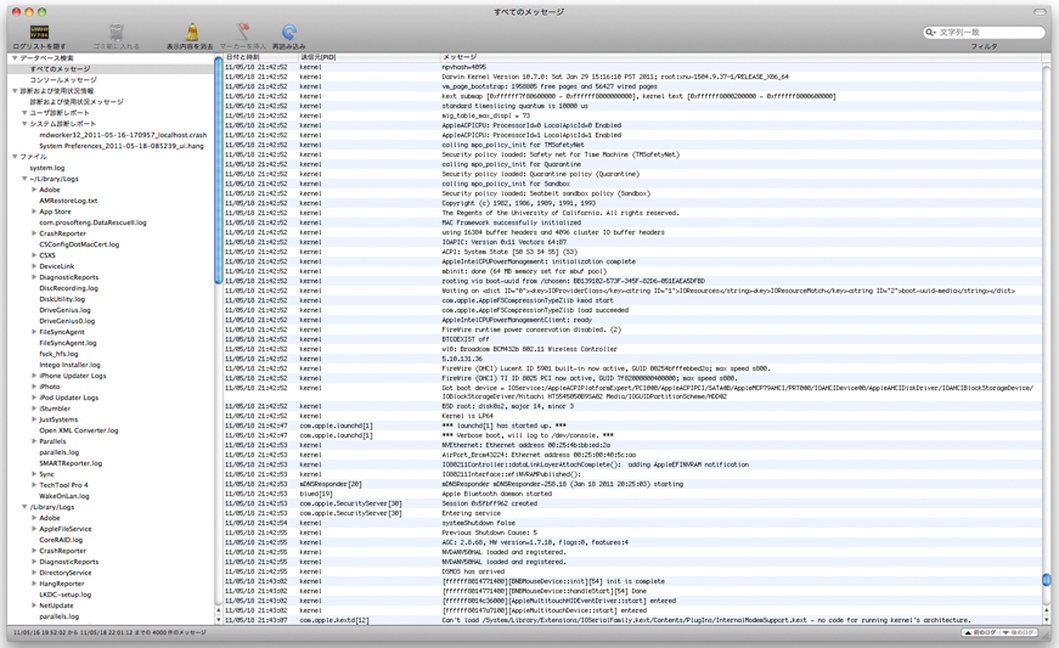Select the mdworker32 crash report
The image size is (1059, 648).
click(x=122, y=134)
